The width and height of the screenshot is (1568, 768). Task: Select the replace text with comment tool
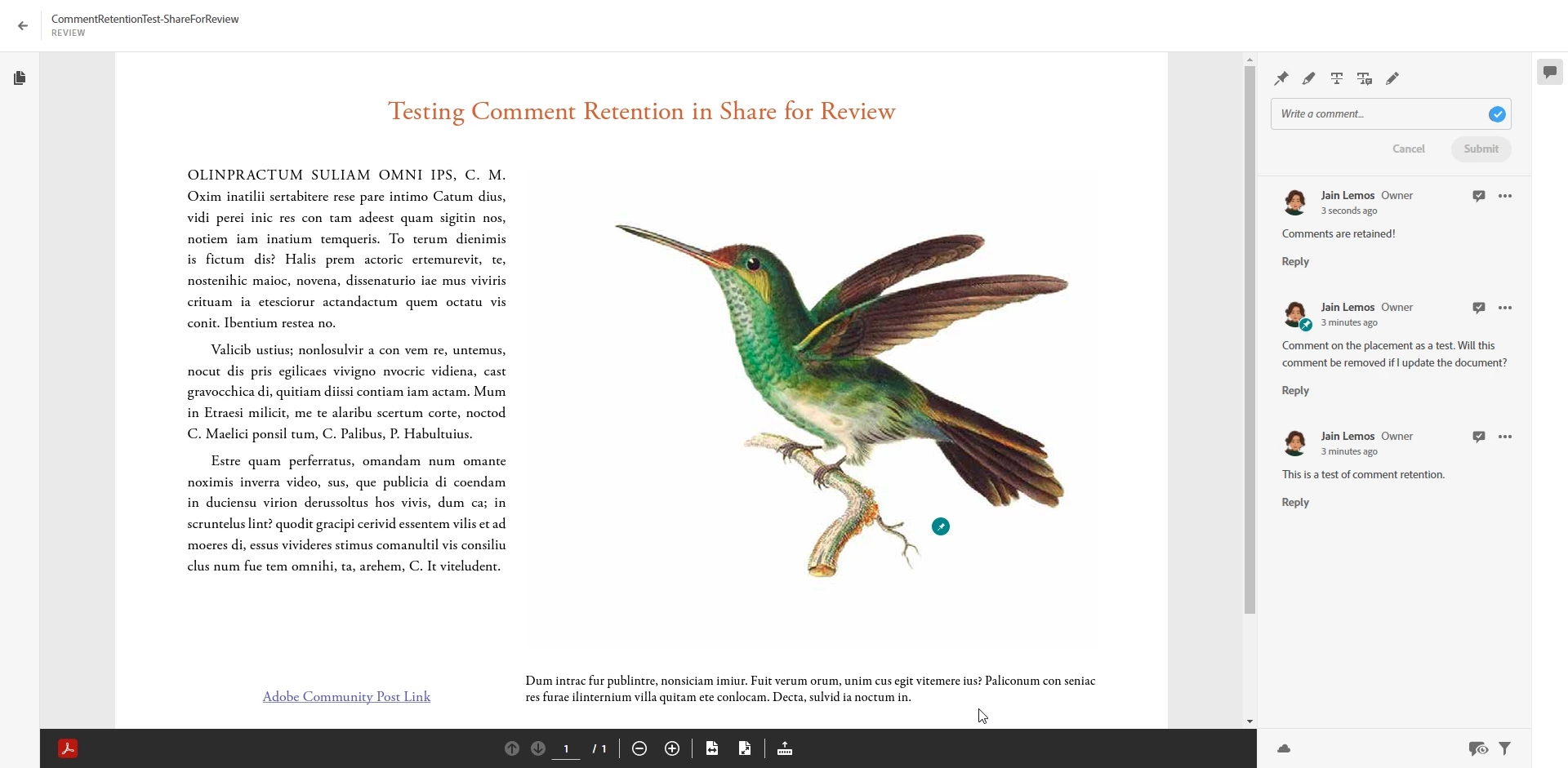pos(1365,78)
